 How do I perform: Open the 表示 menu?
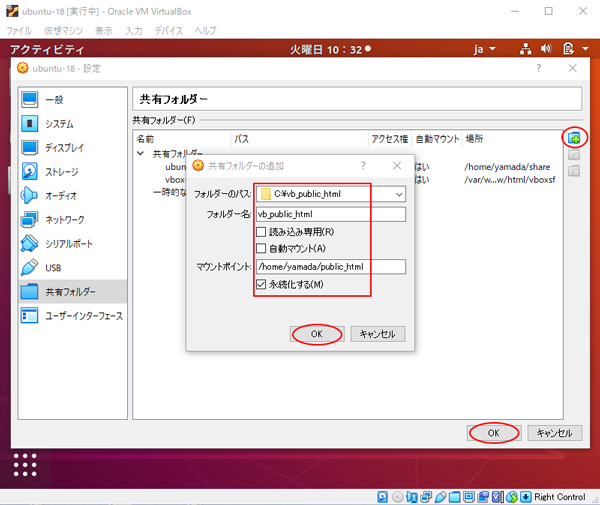pyautogui.click(x=104, y=31)
